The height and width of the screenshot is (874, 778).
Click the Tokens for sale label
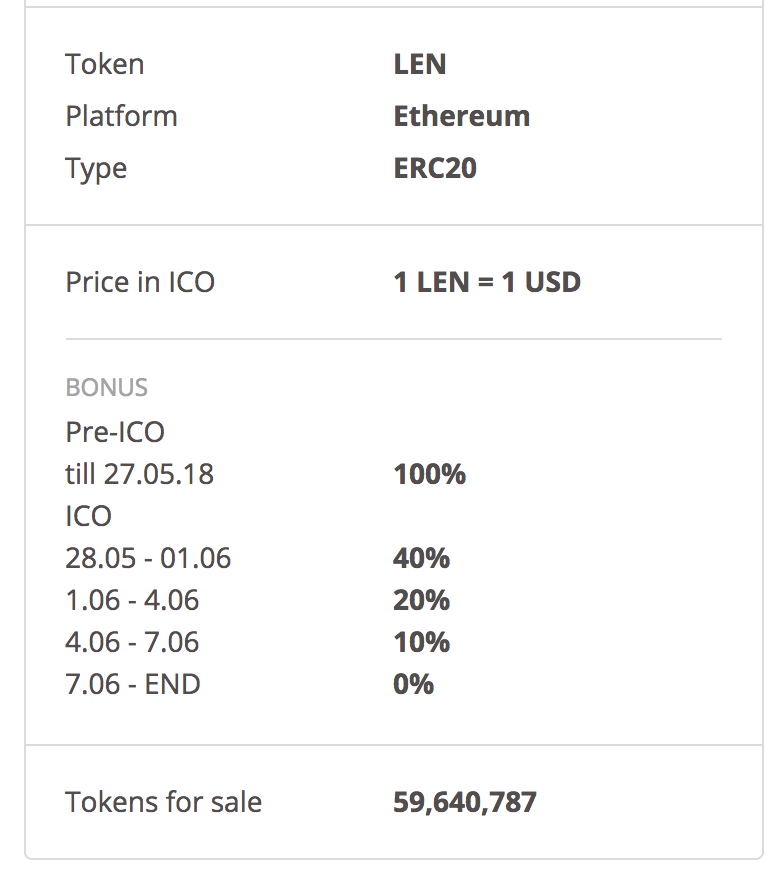click(164, 802)
